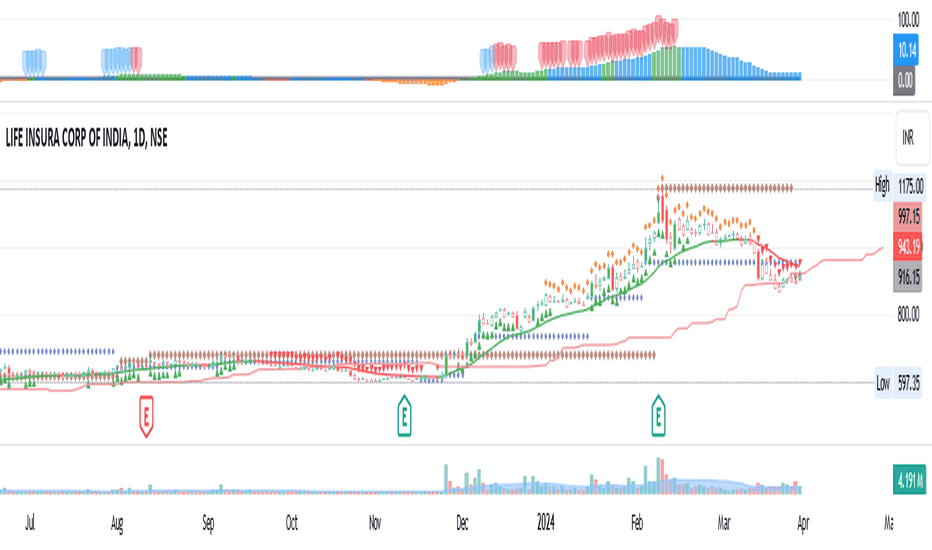This screenshot has height=550, width=932.
Task: Click the green 4.191 M volume label
Action: [x=909, y=479]
